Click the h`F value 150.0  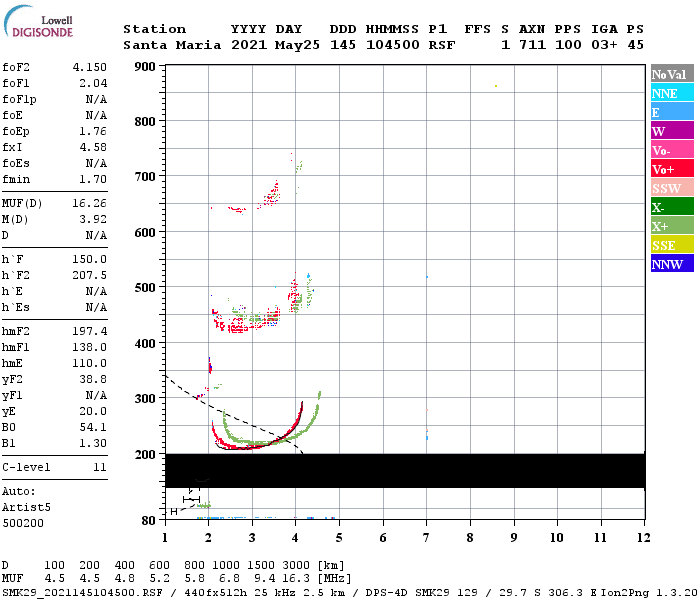(90, 259)
